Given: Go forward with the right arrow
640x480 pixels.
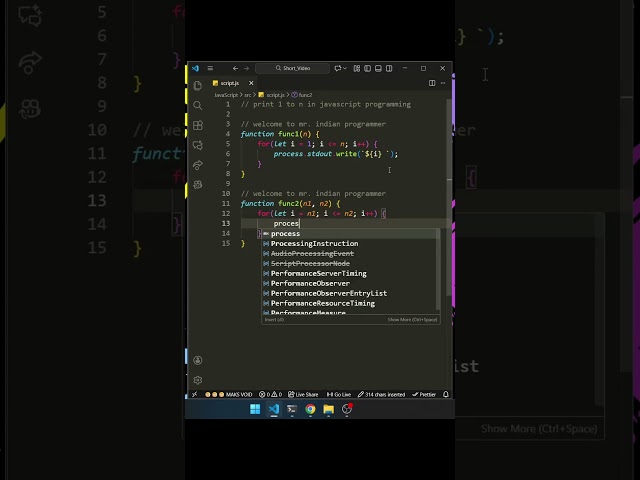Looking at the screenshot, I should [246, 68].
